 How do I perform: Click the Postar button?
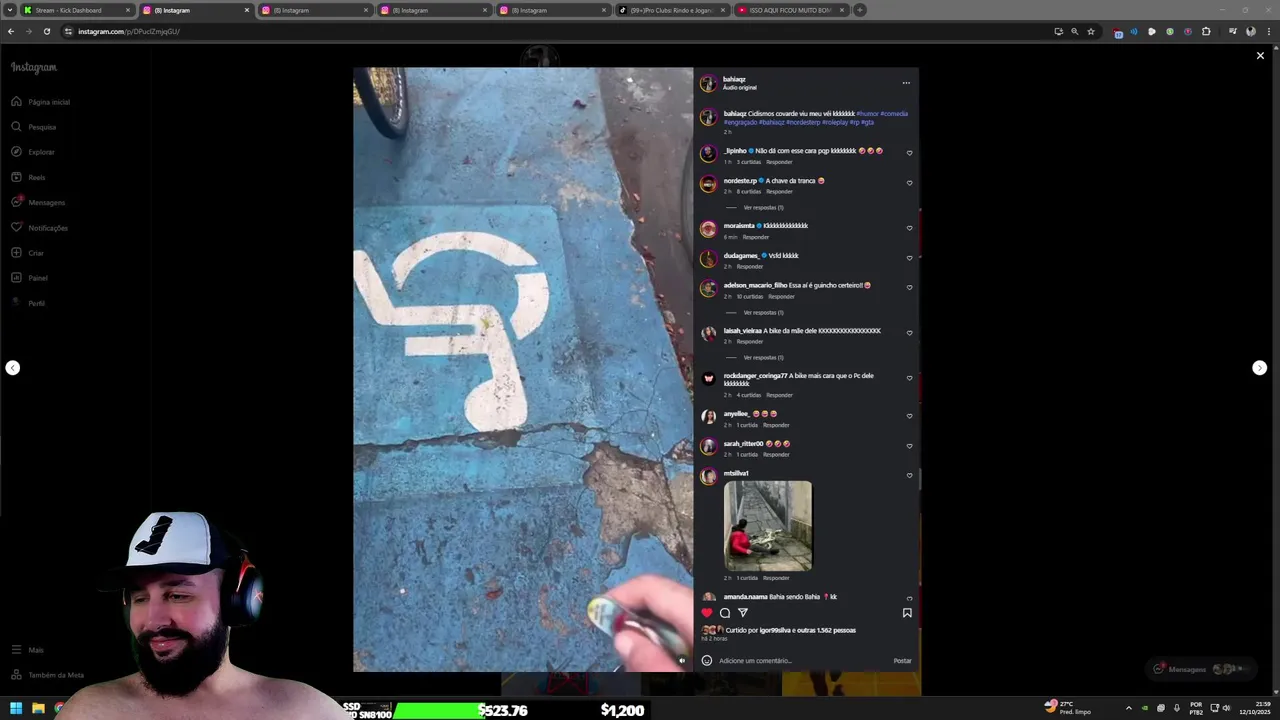click(x=902, y=660)
